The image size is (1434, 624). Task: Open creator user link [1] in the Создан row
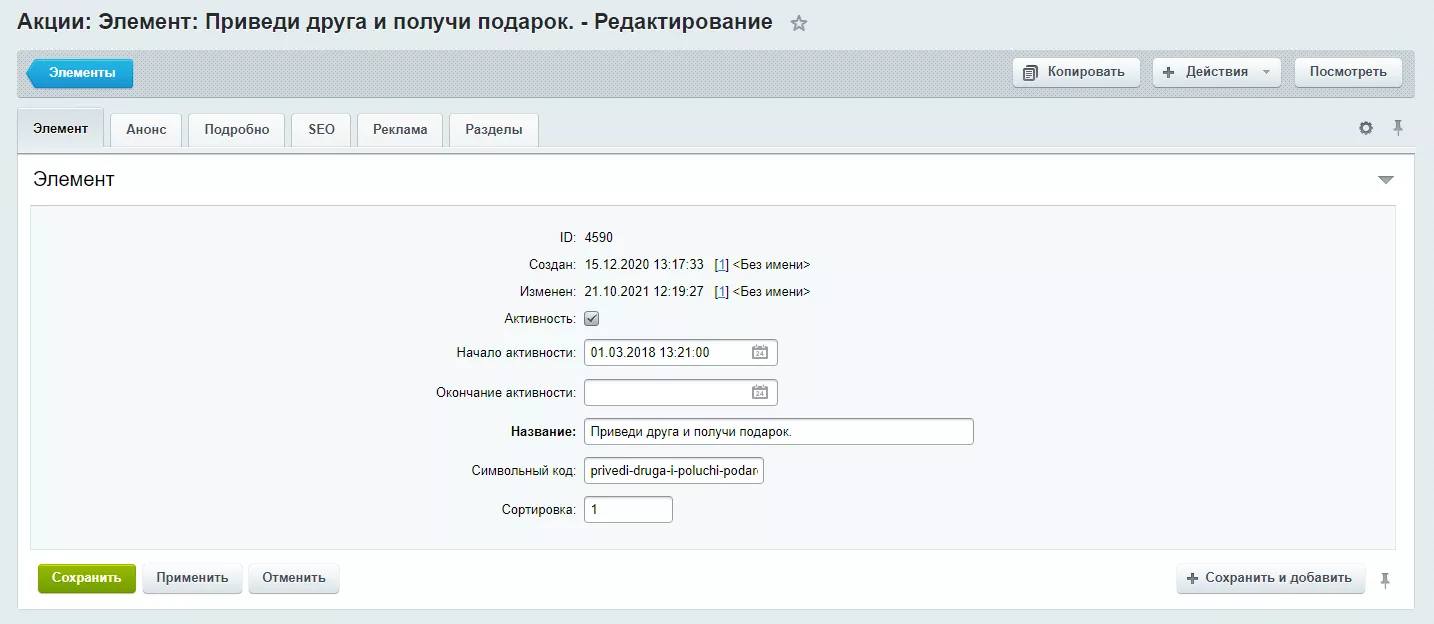(x=722, y=265)
